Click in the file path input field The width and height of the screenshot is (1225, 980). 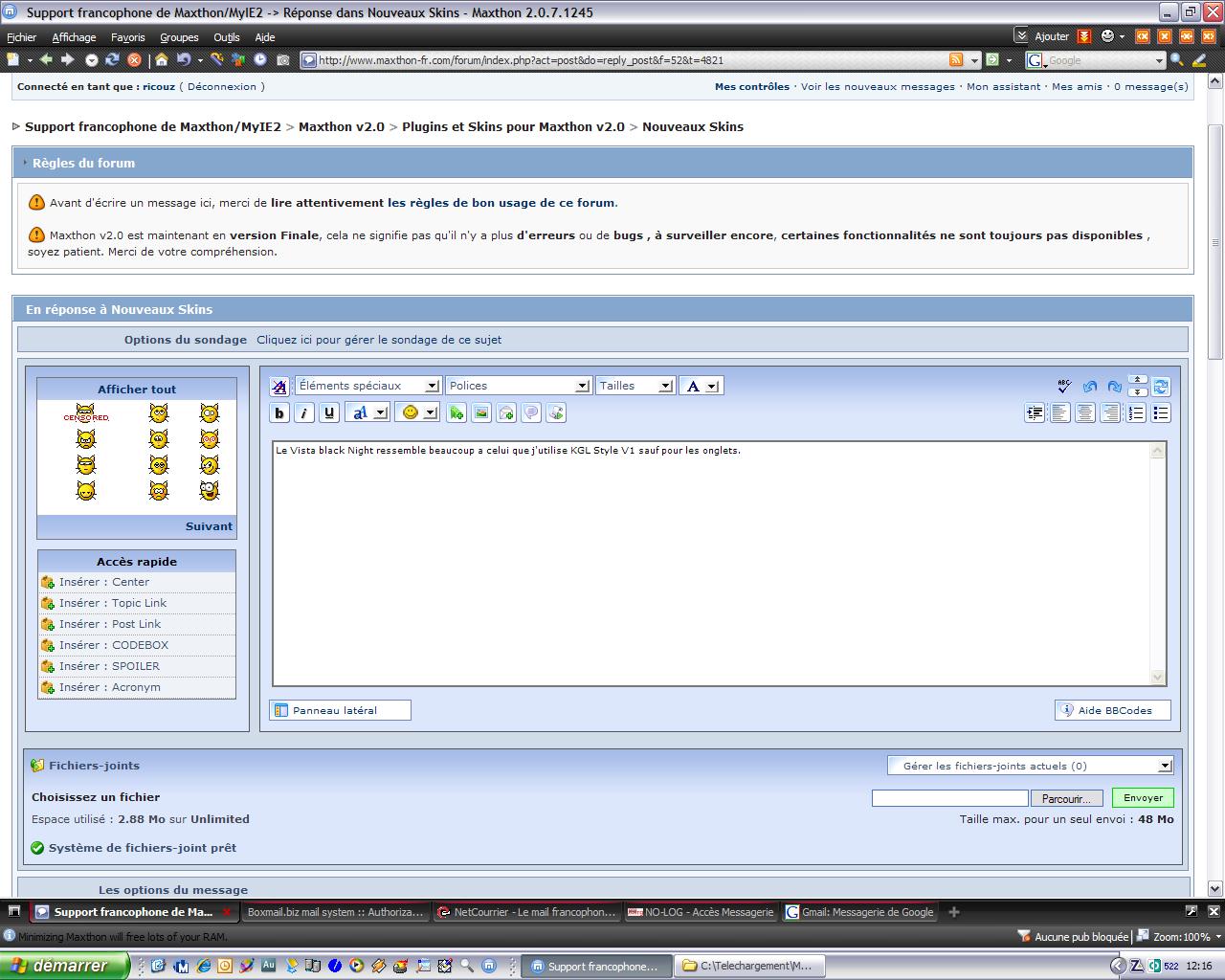(949, 798)
